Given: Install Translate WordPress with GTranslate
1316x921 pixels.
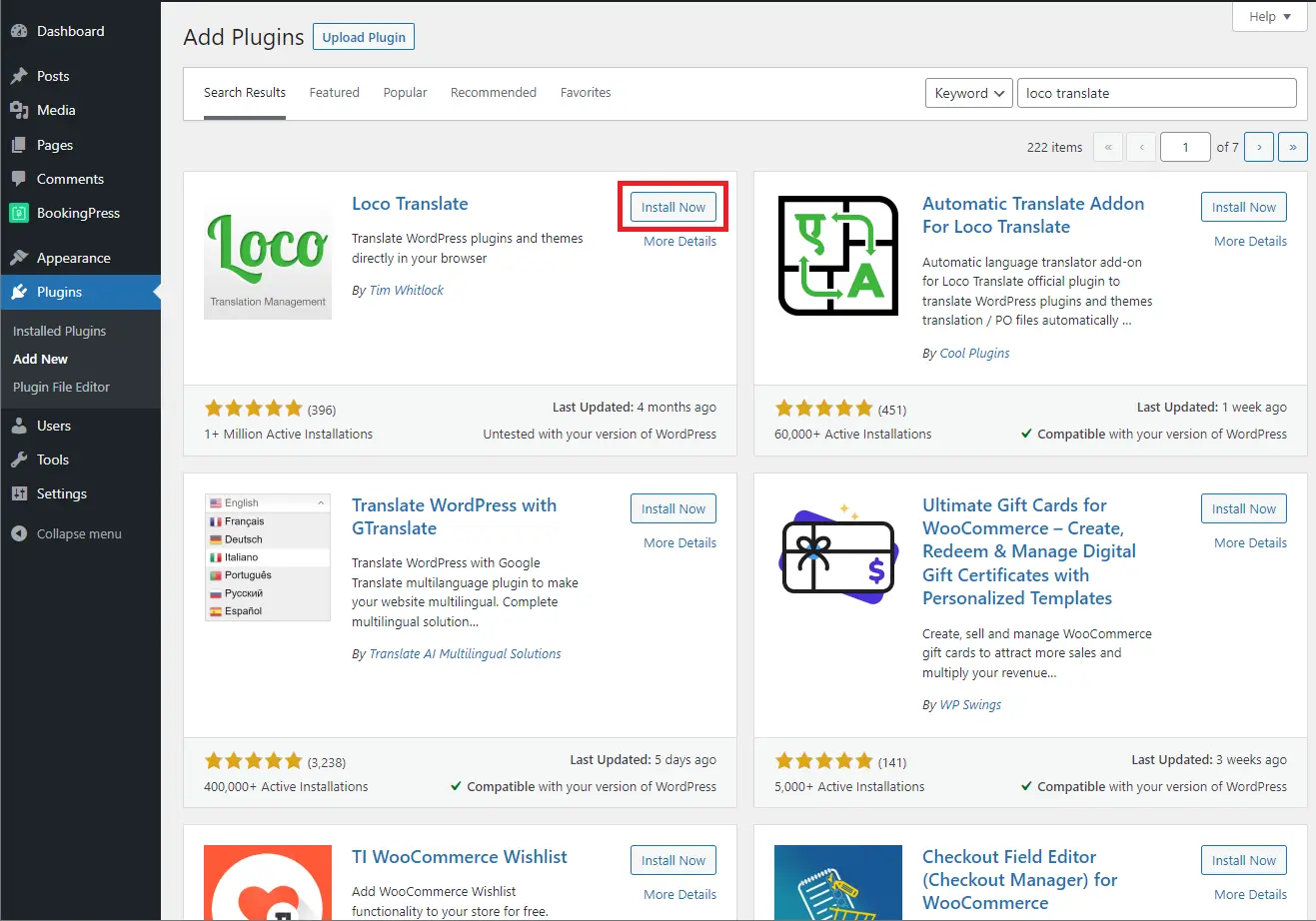Looking at the screenshot, I should coord(673,508).
